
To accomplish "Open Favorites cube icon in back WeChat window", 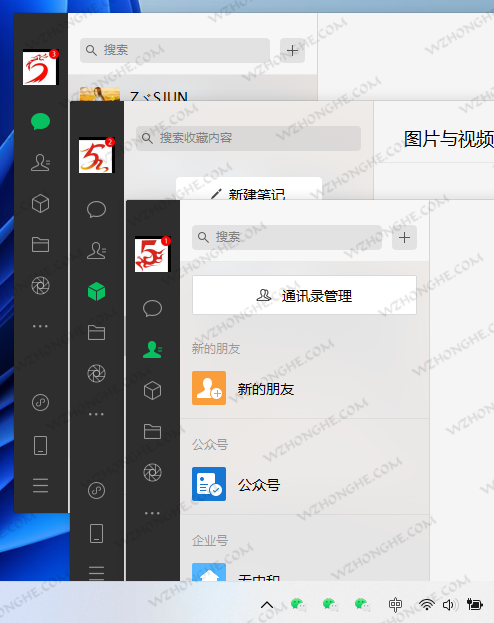I will click(x=41, y=203).
